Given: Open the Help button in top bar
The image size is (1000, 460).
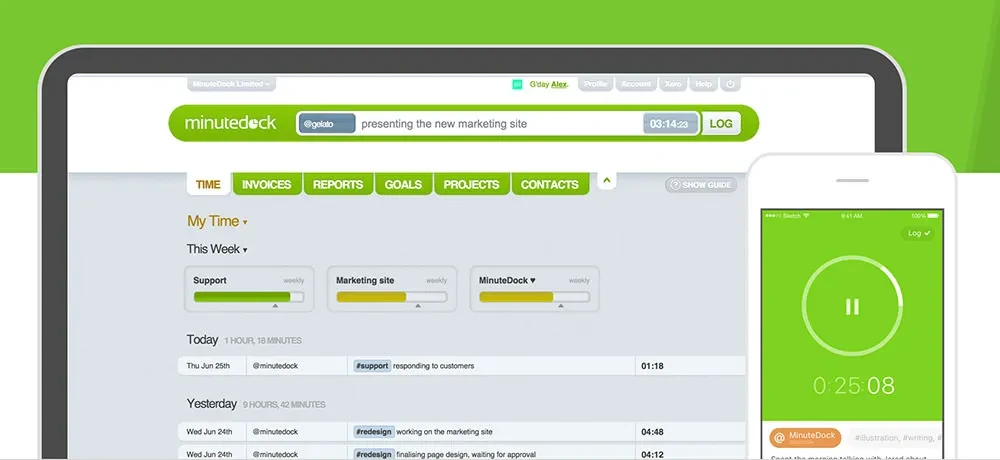Looking at the screenshot, I should pos(703,84).
